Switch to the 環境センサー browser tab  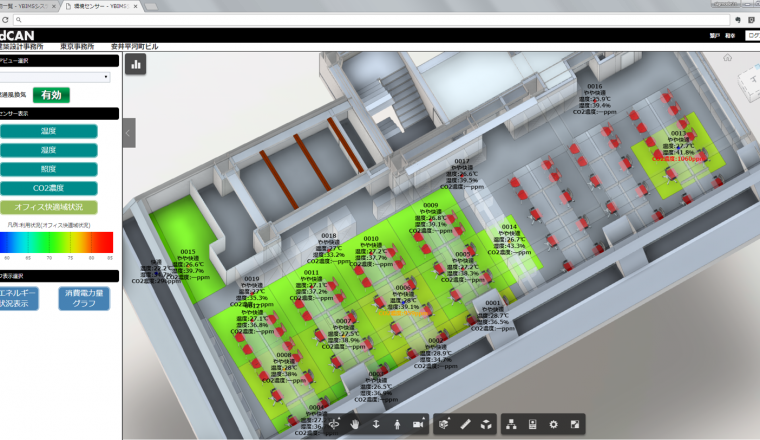click(x=98, y=6)
